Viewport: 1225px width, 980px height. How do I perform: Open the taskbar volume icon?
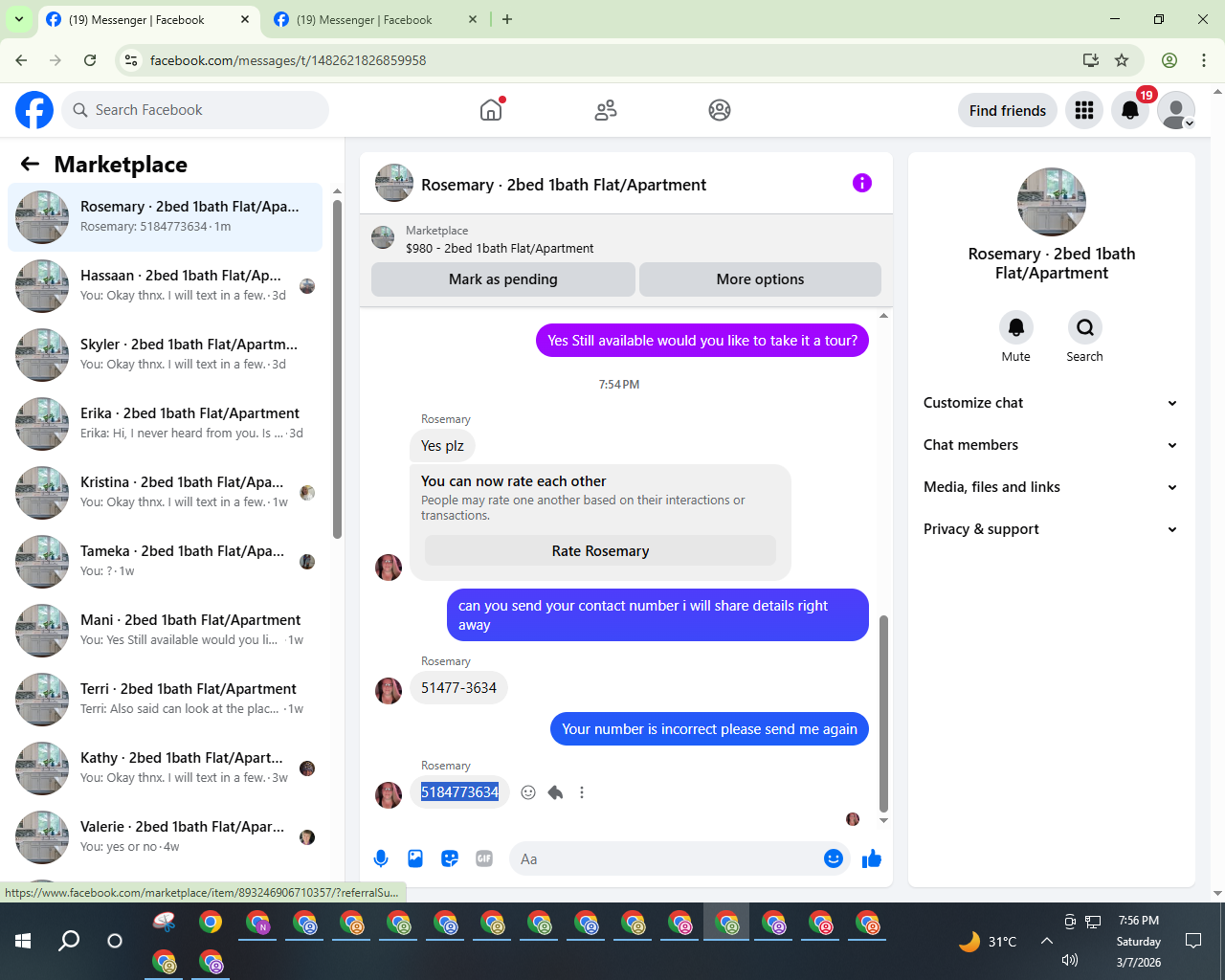click(1070, 960)
